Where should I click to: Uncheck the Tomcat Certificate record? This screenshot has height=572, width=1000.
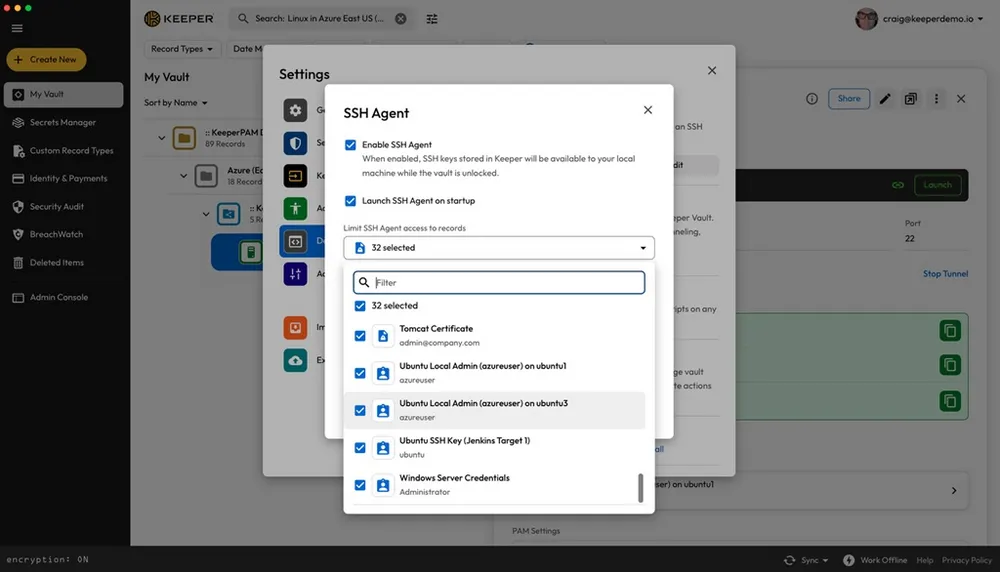click(x=360, y=336)
